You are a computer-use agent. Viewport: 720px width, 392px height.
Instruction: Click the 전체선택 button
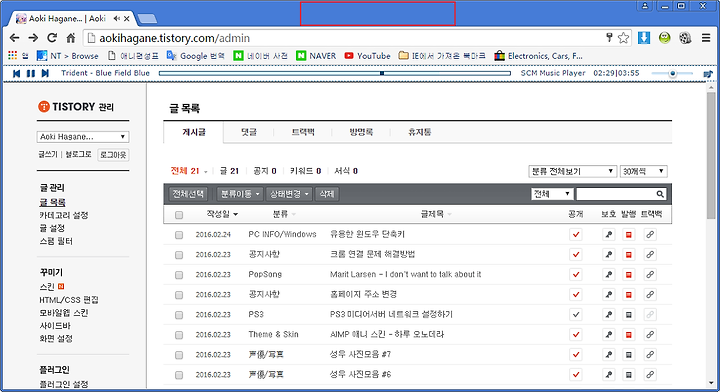(x=188, y=194)
